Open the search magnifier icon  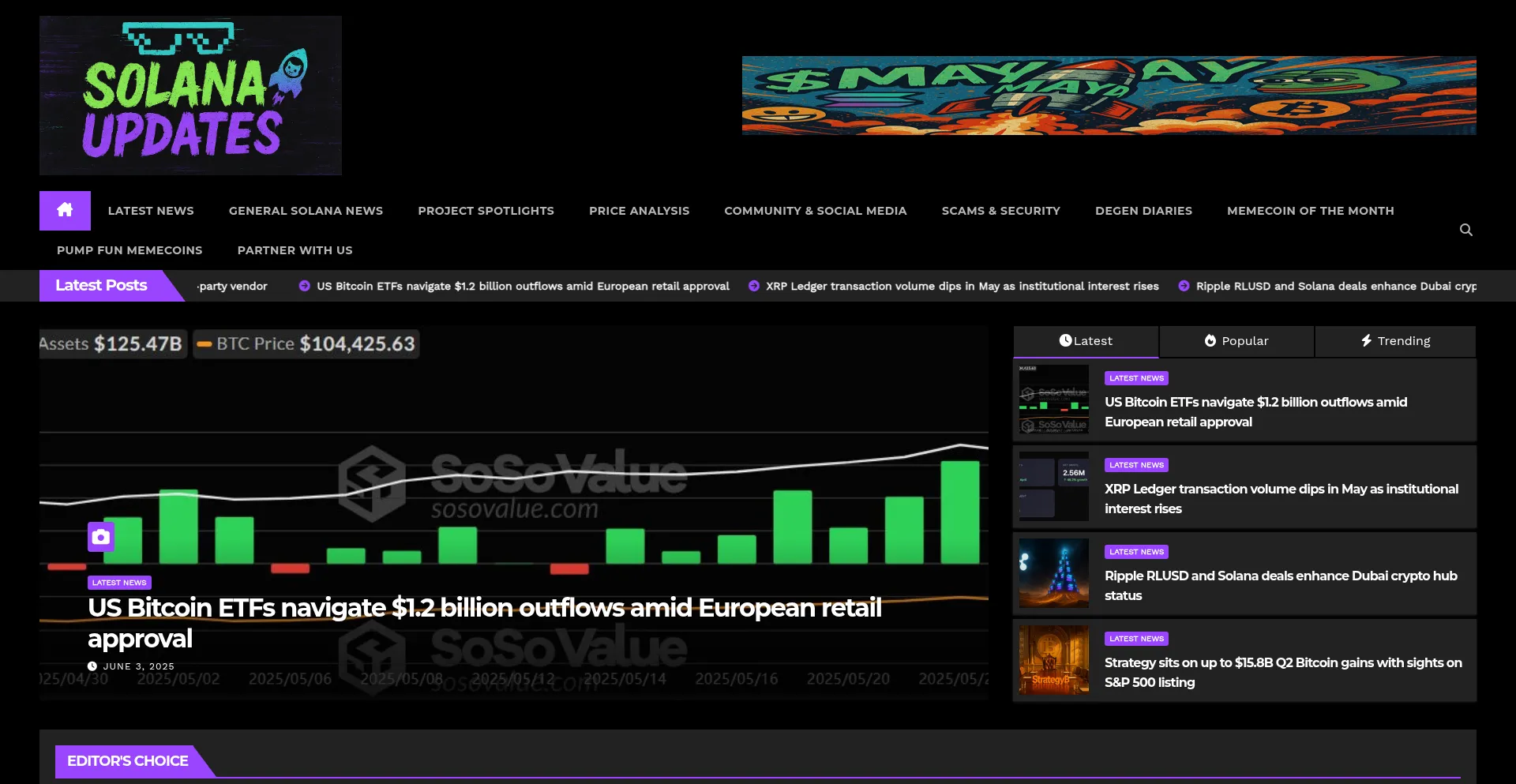click(1465, 230)
